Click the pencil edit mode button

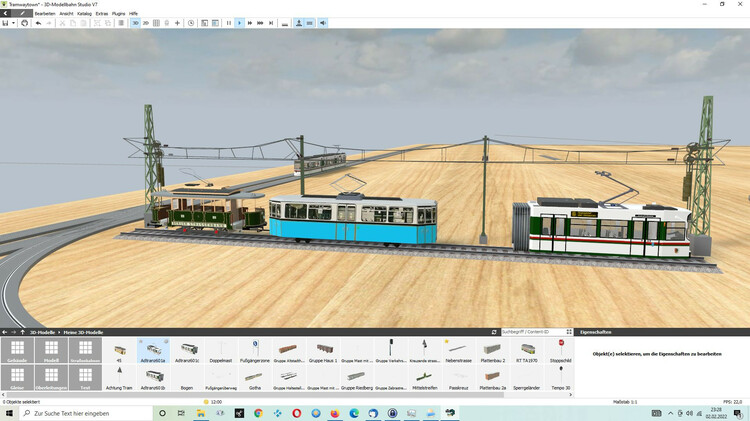(22, 13)
